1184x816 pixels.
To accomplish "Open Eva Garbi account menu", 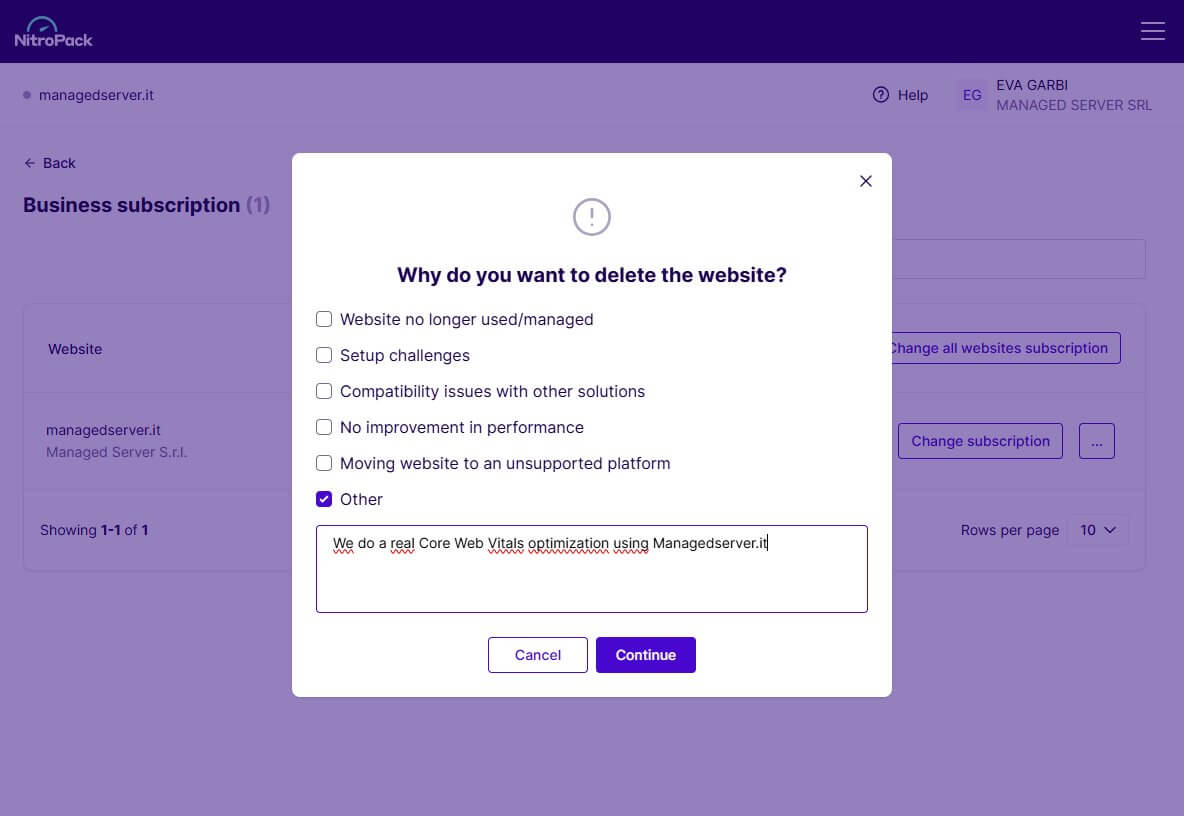I will pyautogui.click(x=1054, y=95).
